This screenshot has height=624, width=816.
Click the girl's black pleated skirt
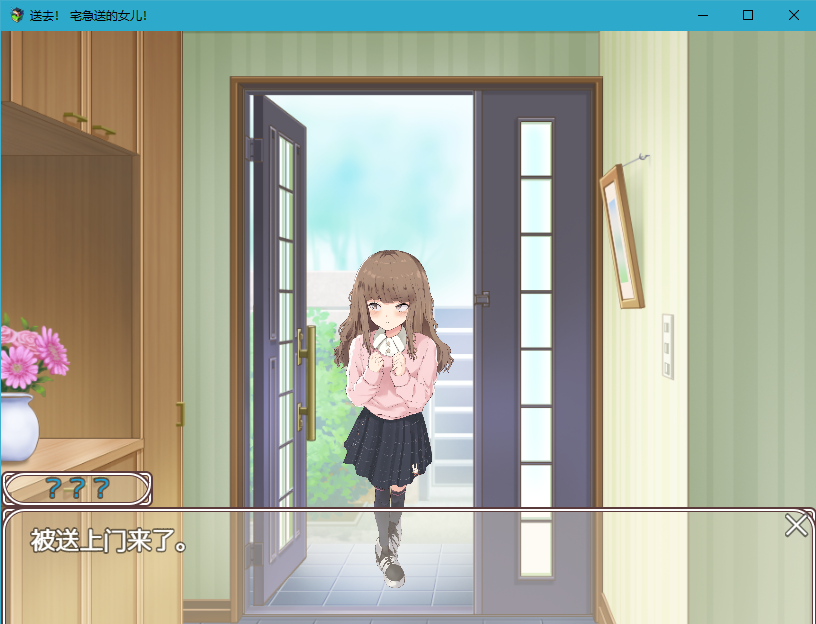point(388,449)
